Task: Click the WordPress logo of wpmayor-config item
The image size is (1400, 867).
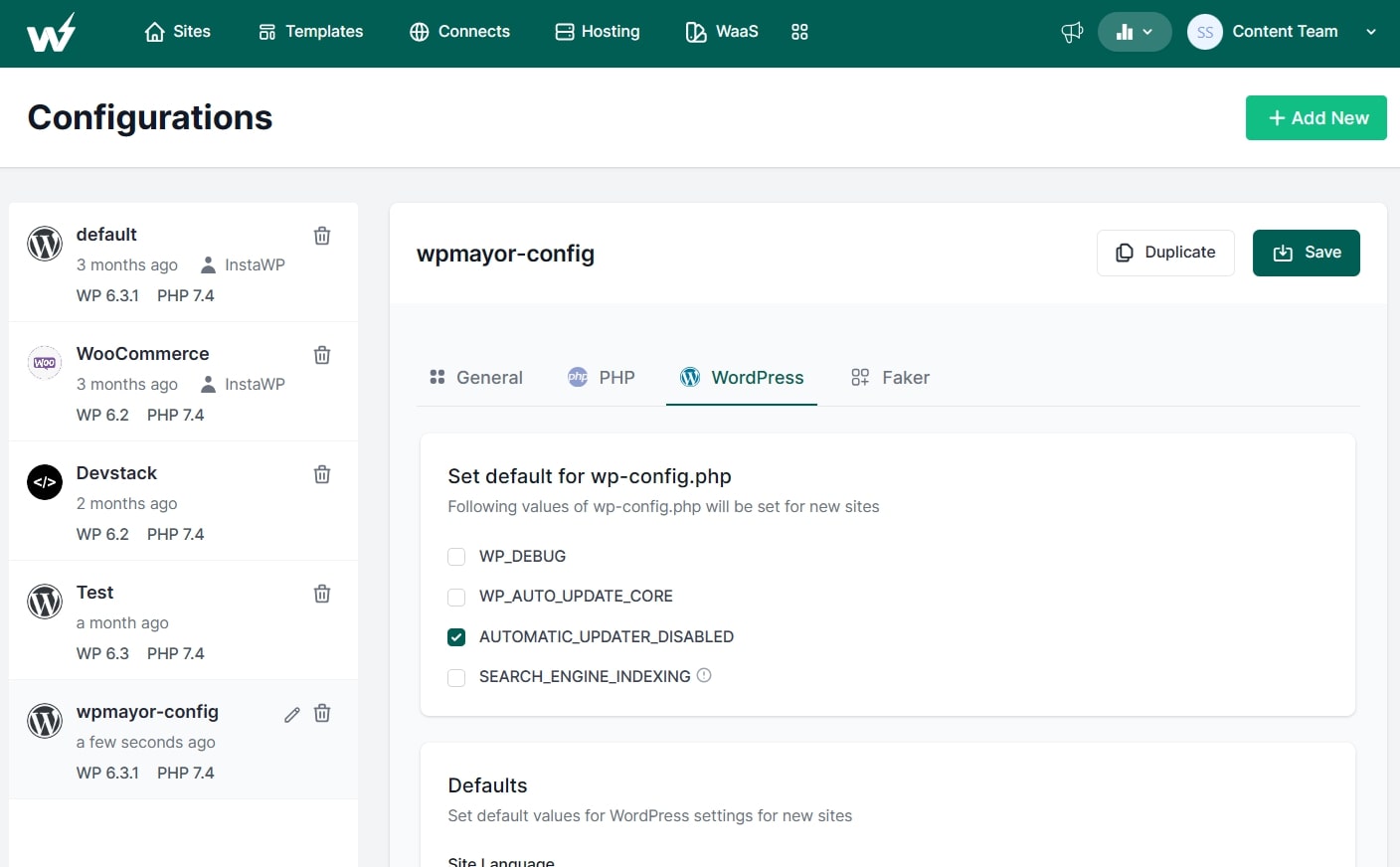Action: (45, 721)
